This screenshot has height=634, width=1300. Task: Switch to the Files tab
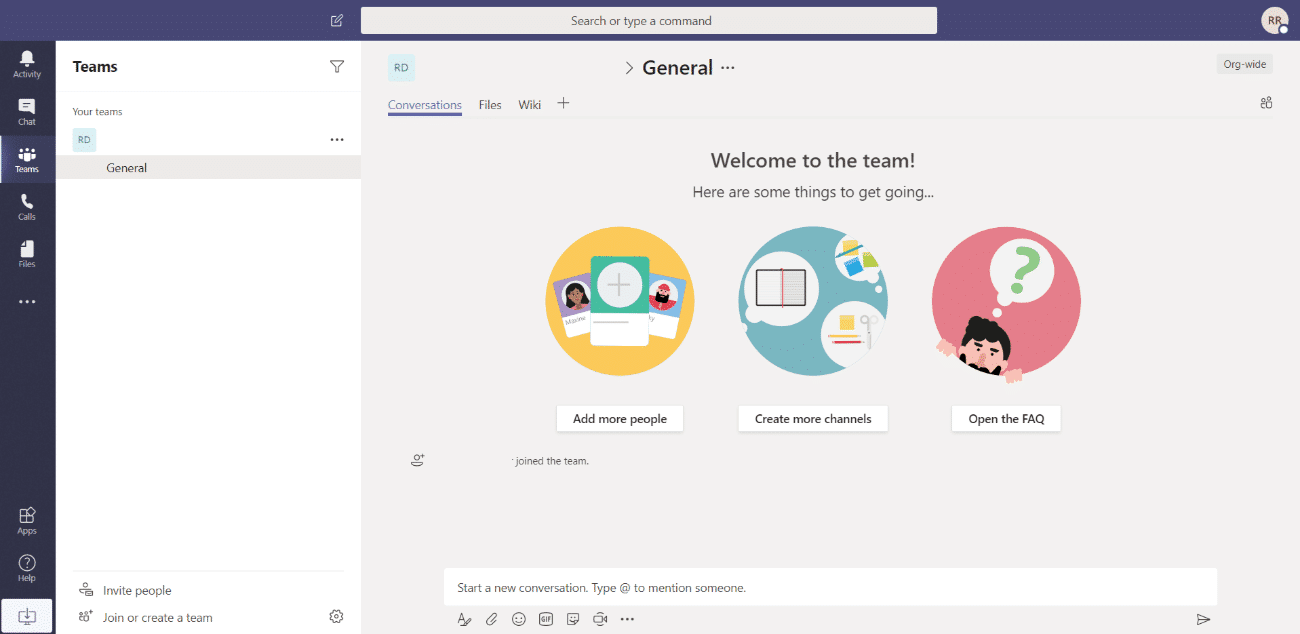(489, 104)
